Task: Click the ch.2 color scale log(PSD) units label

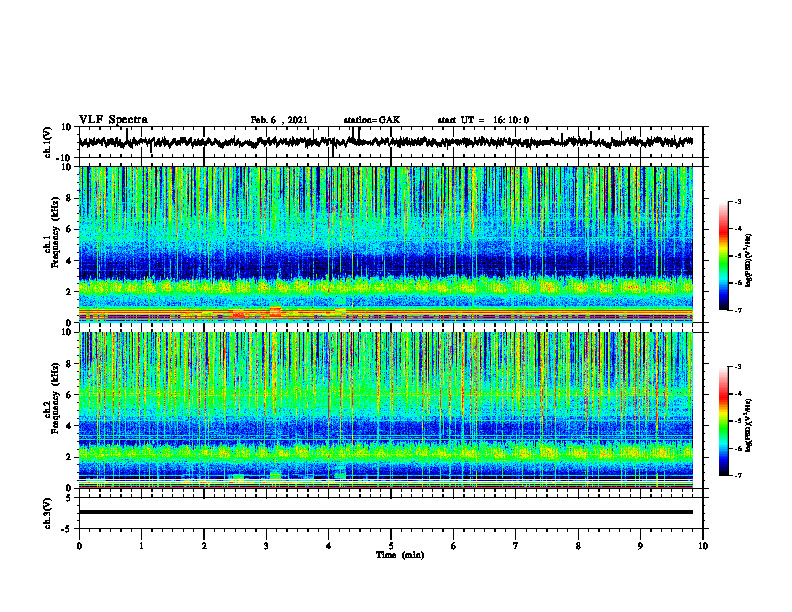Action: coord(749,426)
